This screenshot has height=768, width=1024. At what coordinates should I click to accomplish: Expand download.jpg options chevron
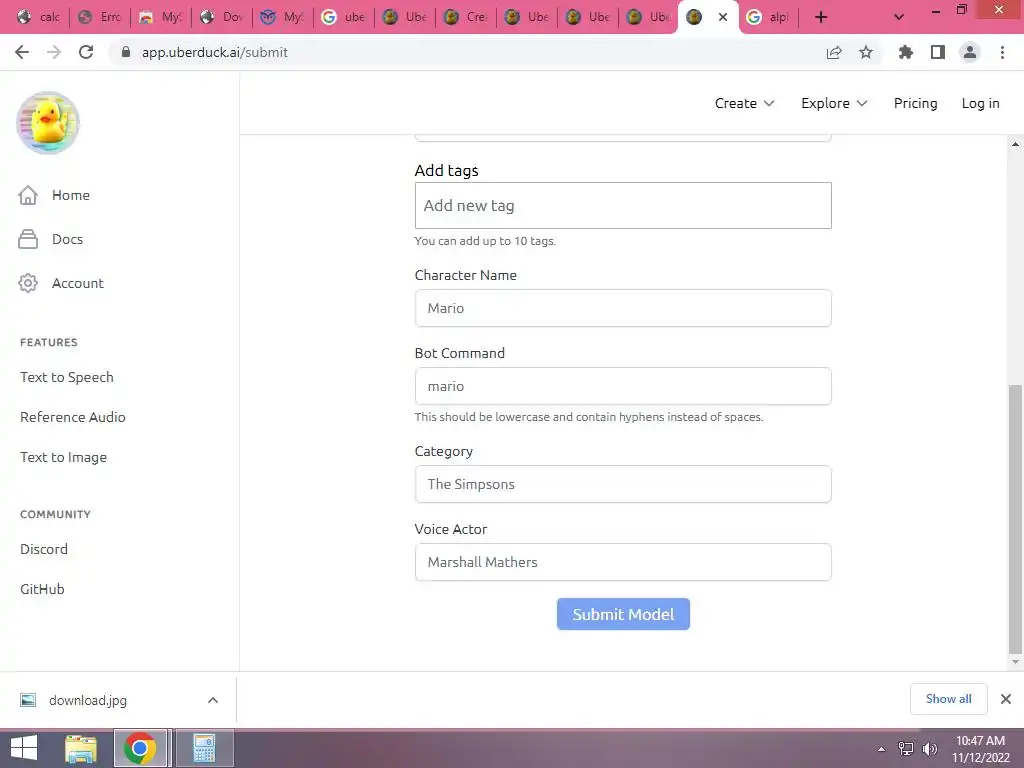coord(213,700)
